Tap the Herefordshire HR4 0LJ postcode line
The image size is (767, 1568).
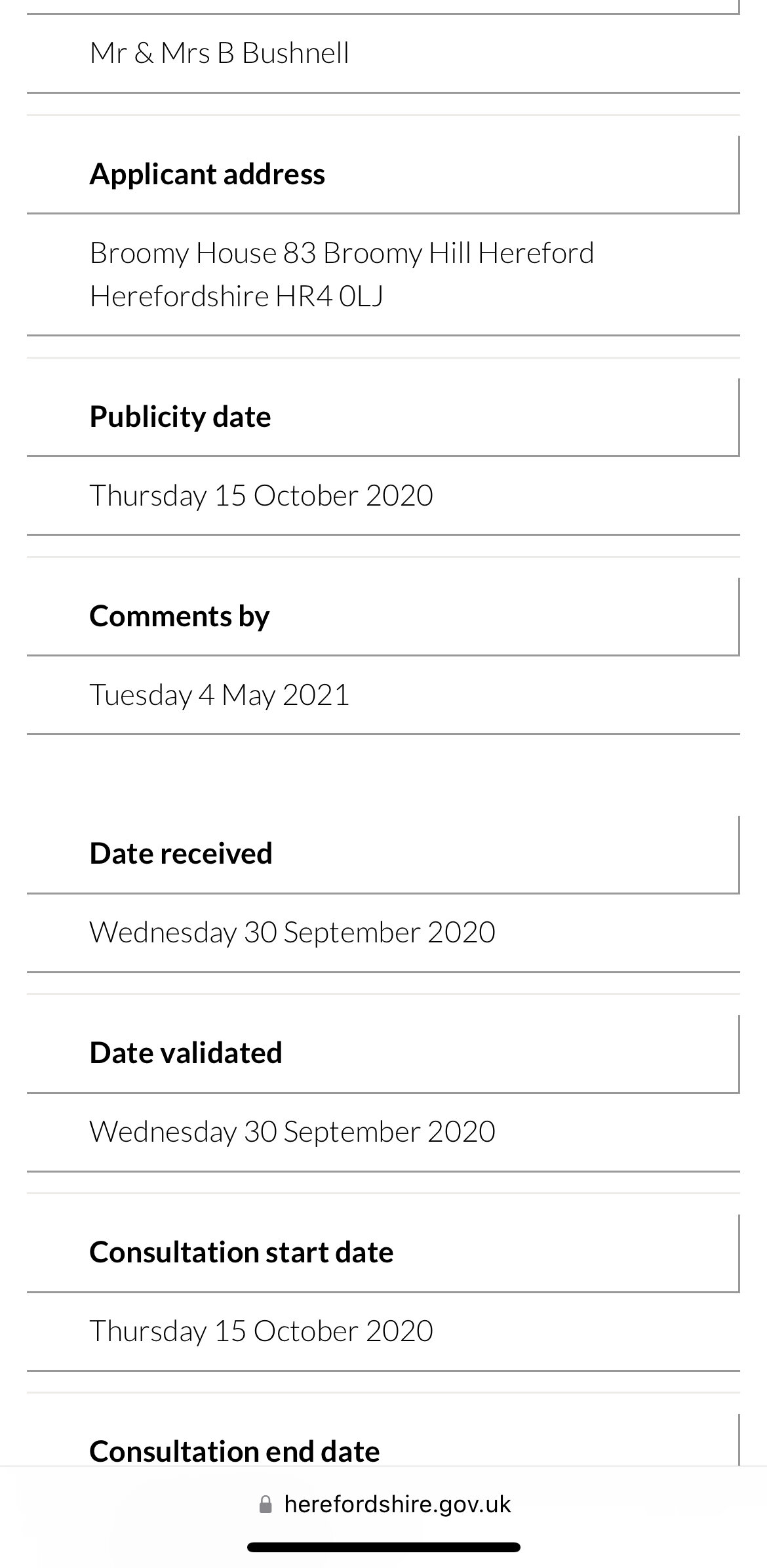click(237, 296)
